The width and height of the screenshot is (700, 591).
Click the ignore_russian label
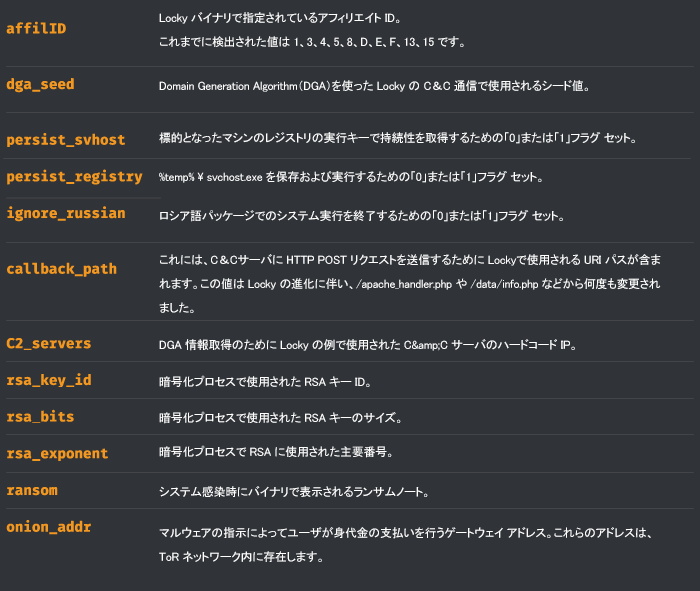point(66,213)
